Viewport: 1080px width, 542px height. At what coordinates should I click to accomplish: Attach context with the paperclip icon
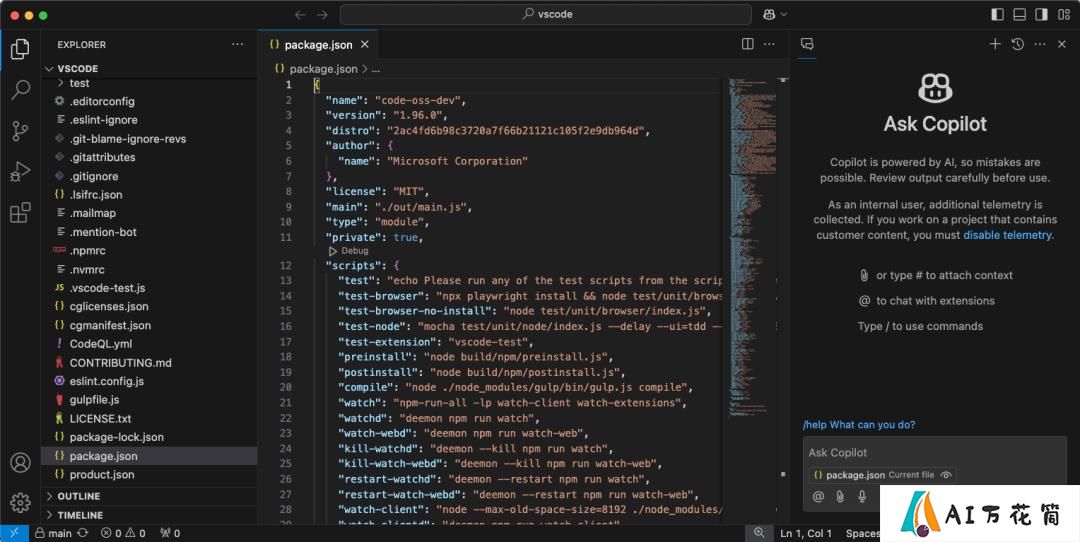point(840,496)
